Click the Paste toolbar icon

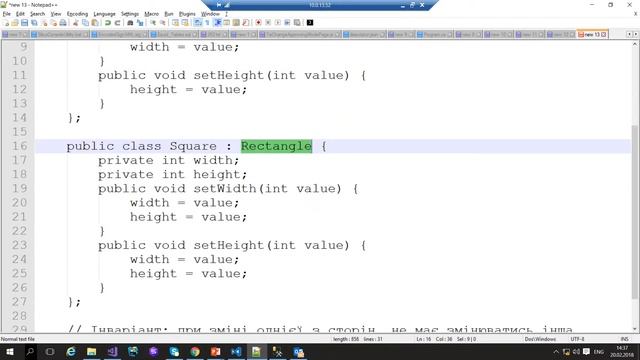[x=95, y=23]
